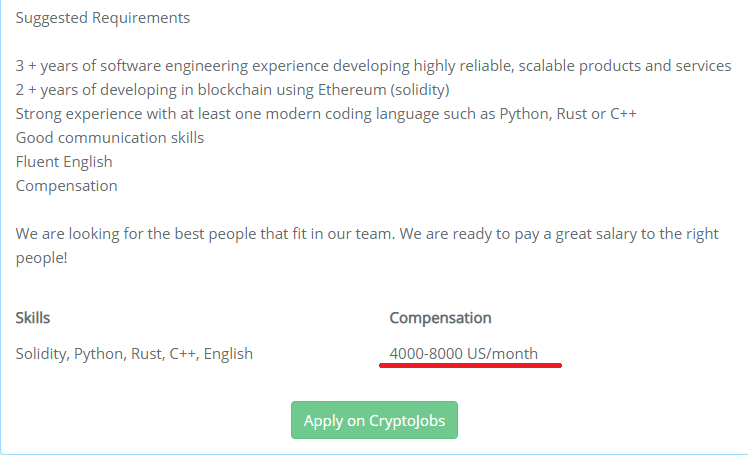Click the Good communication skills text
The image size is (748, 455).
[110, 138]
